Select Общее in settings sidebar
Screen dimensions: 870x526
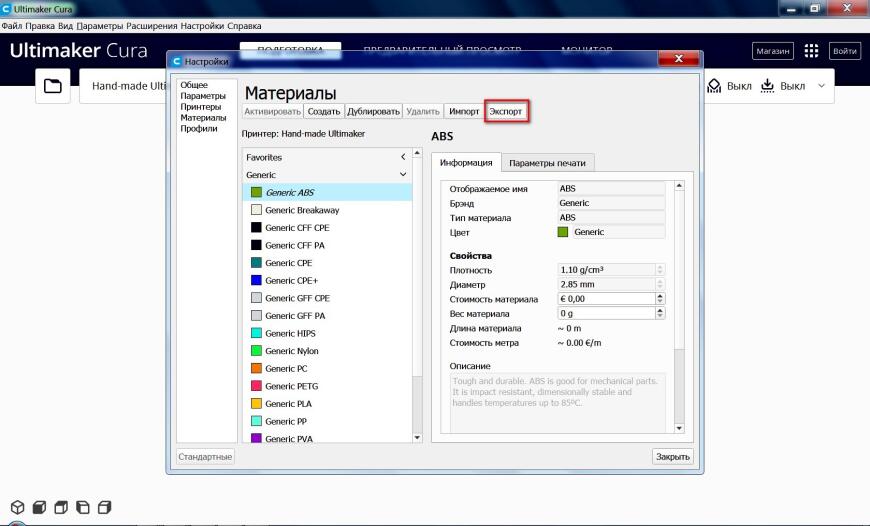pos(194,85)
